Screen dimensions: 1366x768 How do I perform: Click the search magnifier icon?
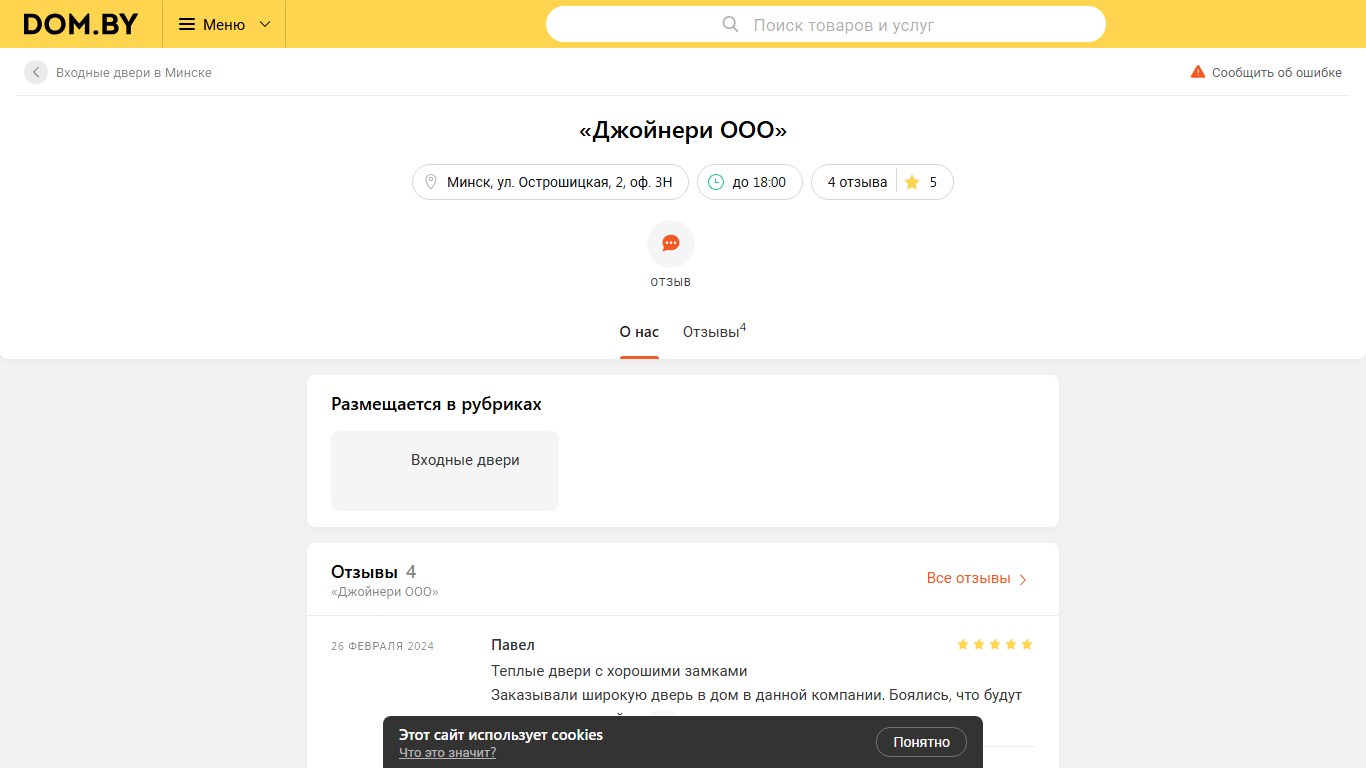coord(731,24)
